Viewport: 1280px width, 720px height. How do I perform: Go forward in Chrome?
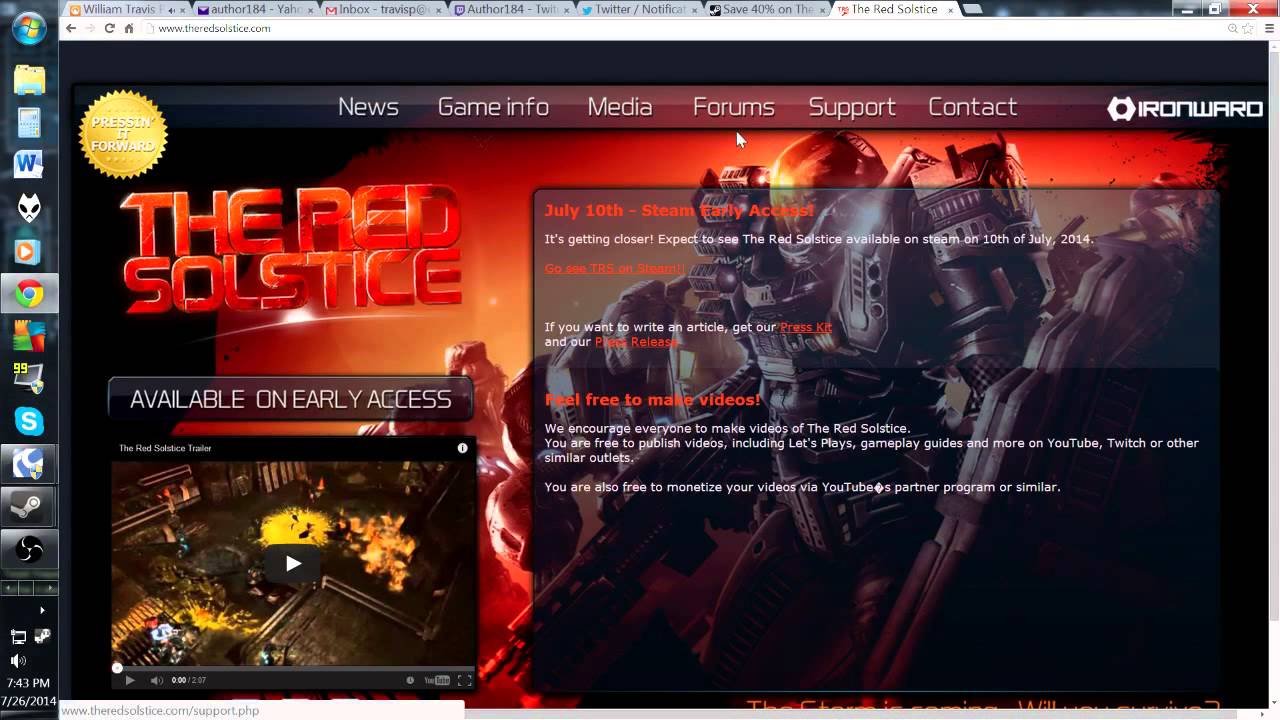click(90, 28)
